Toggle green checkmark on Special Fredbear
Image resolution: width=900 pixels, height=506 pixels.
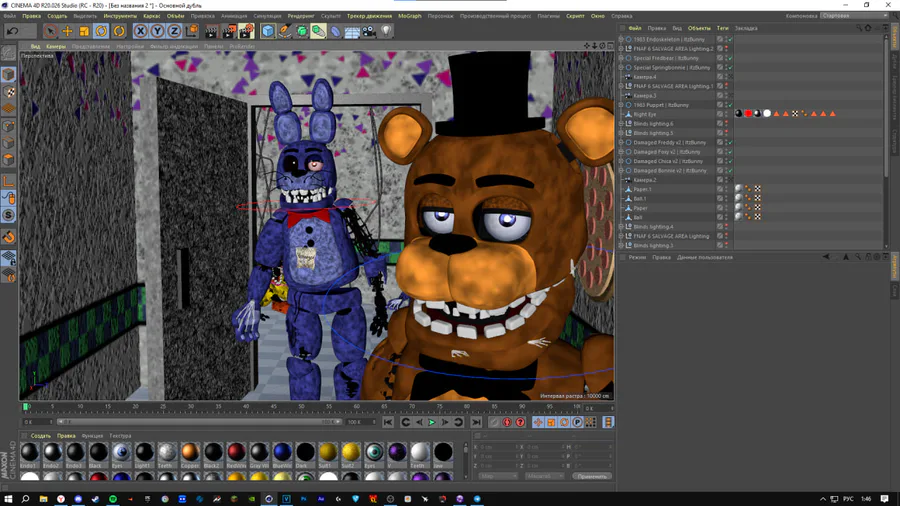tap(731, 58)
